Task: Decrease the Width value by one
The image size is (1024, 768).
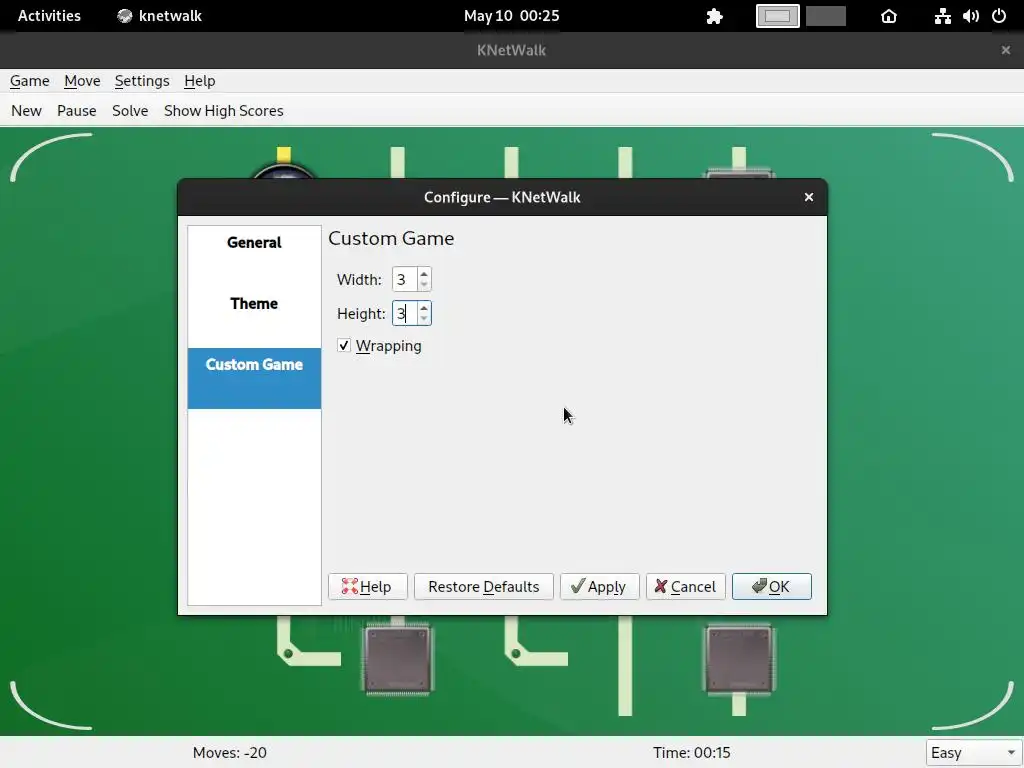Action: [424, 285]
